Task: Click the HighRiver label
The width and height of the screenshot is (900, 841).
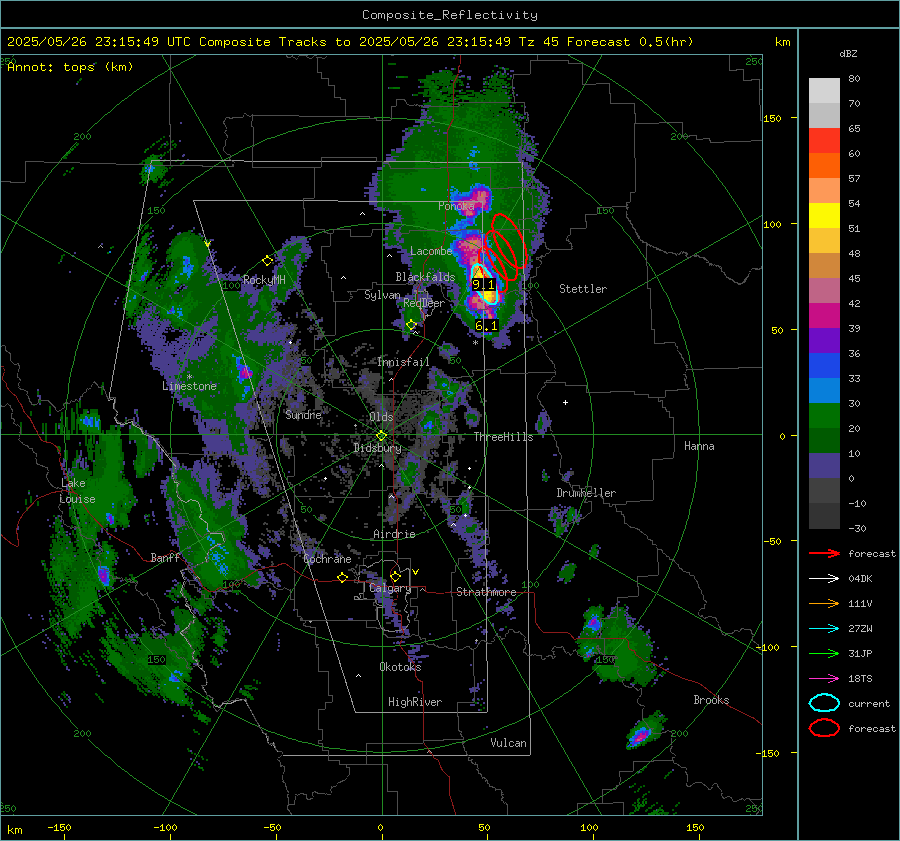Action: click(x=415, y=702)
